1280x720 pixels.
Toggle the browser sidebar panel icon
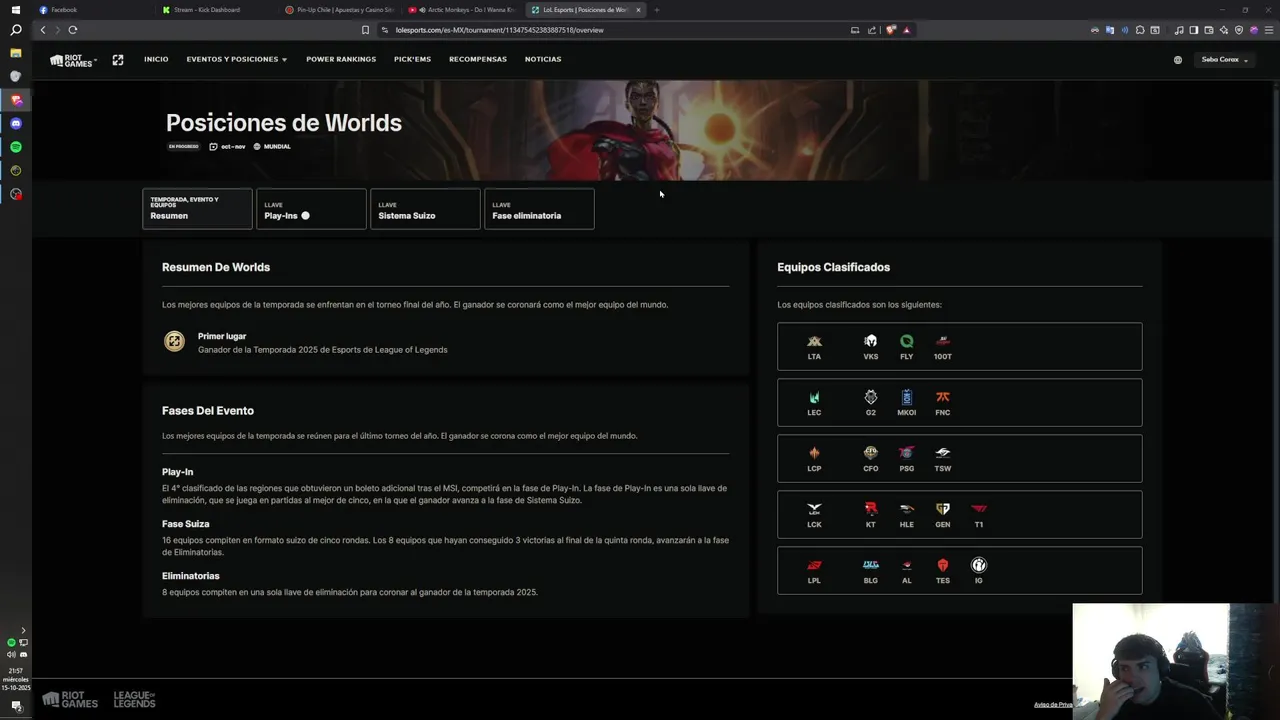click(x=1193, y=30)
